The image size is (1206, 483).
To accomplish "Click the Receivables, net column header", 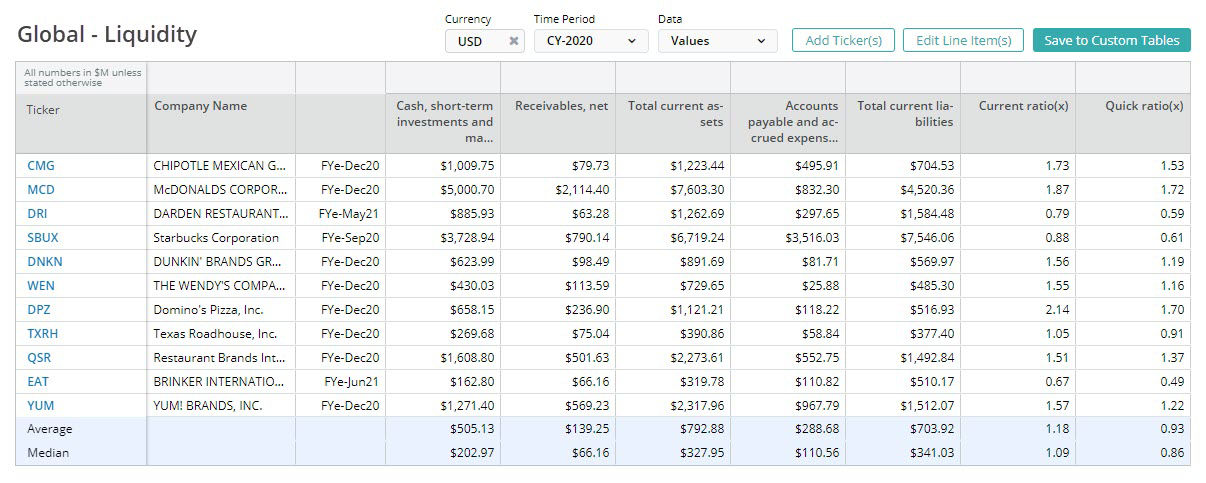I will (x=558, y=122).
